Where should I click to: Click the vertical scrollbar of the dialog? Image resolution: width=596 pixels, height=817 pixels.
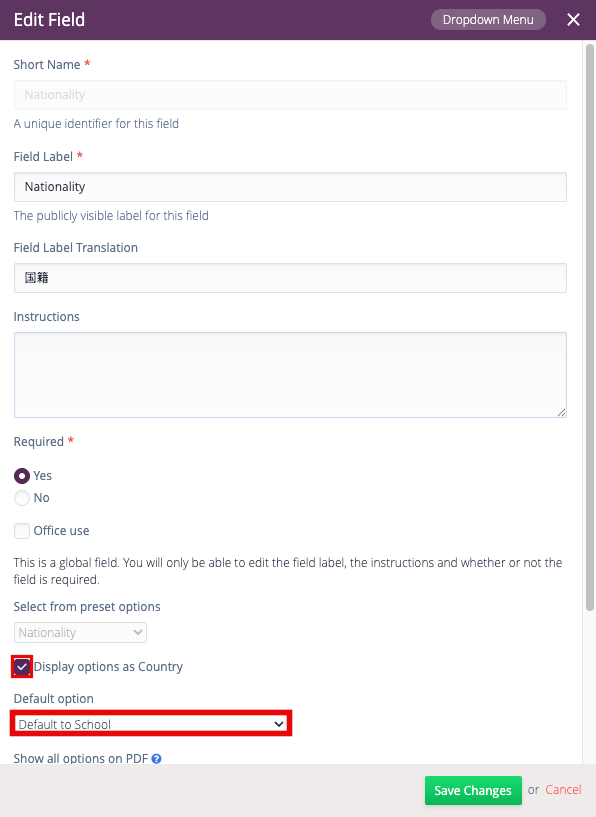[x=590, y=327]
